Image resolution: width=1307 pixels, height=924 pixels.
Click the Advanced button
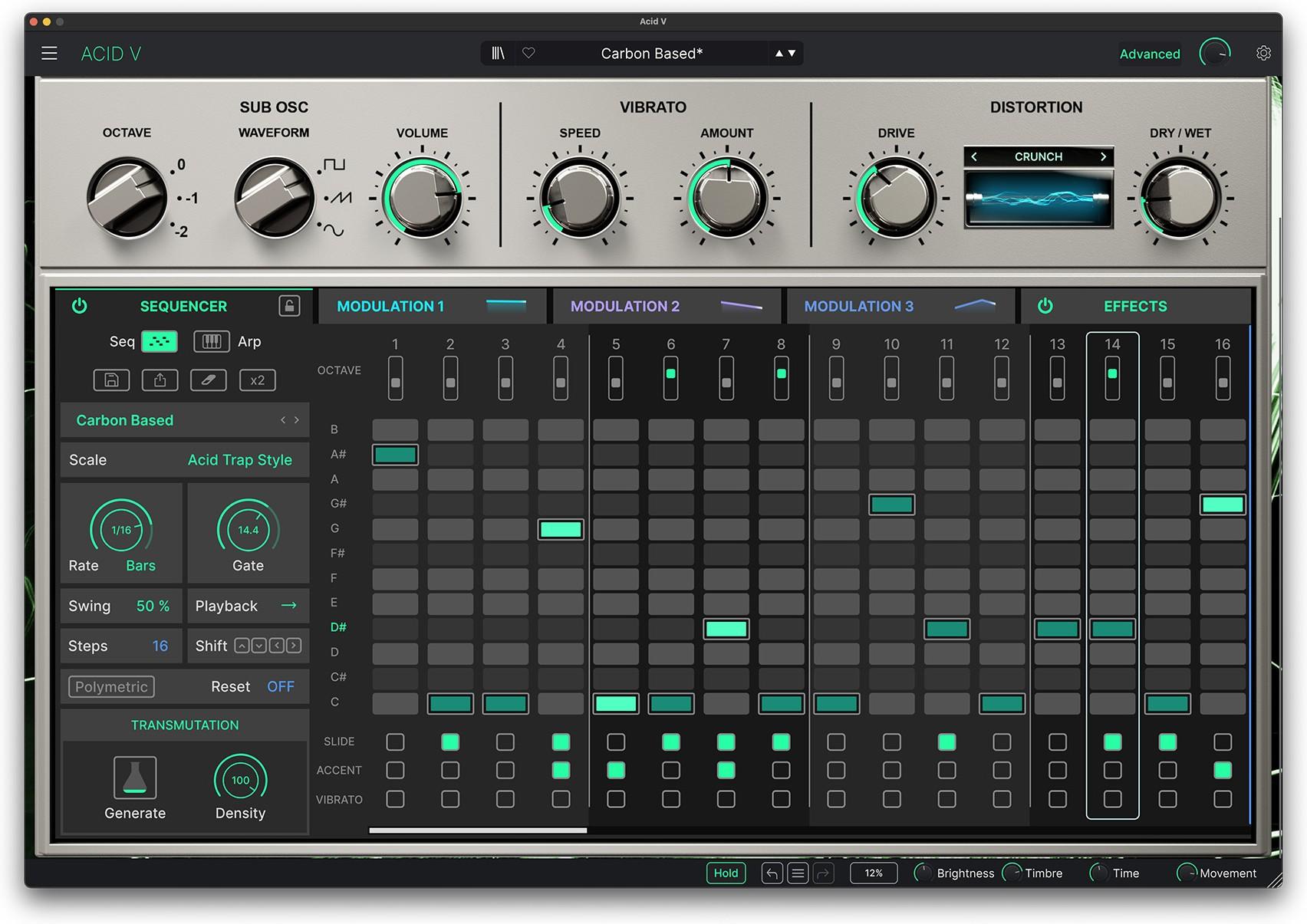pyautogui.click(x=1149, y=54)
